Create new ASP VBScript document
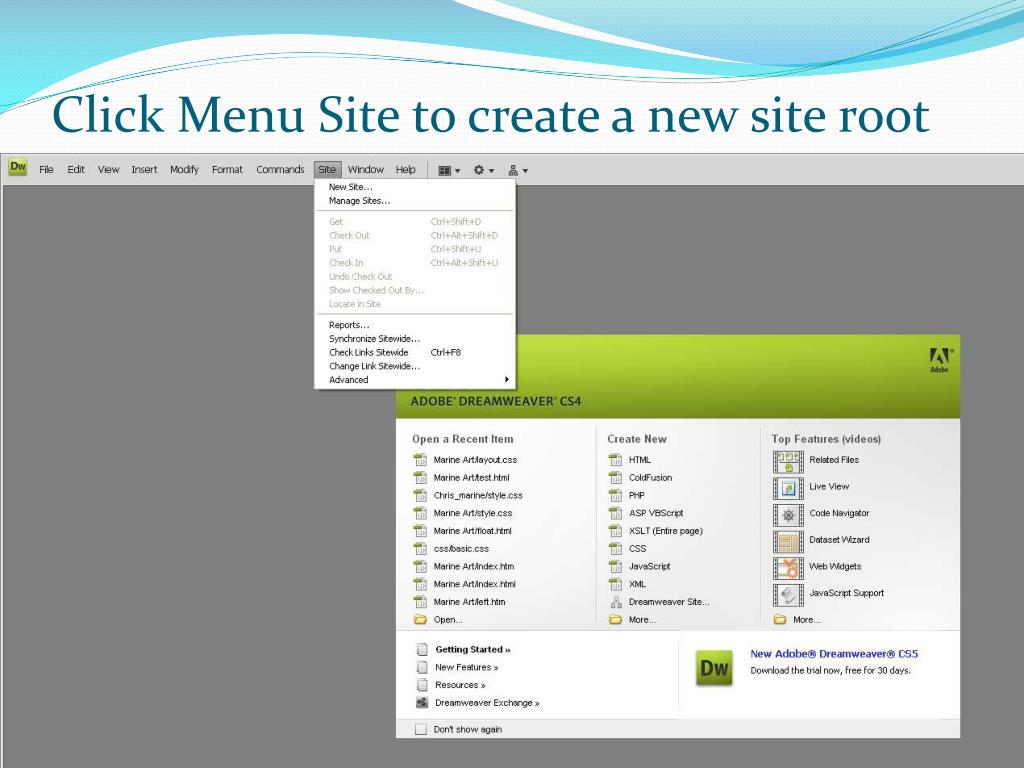 [x=656, y=513]
